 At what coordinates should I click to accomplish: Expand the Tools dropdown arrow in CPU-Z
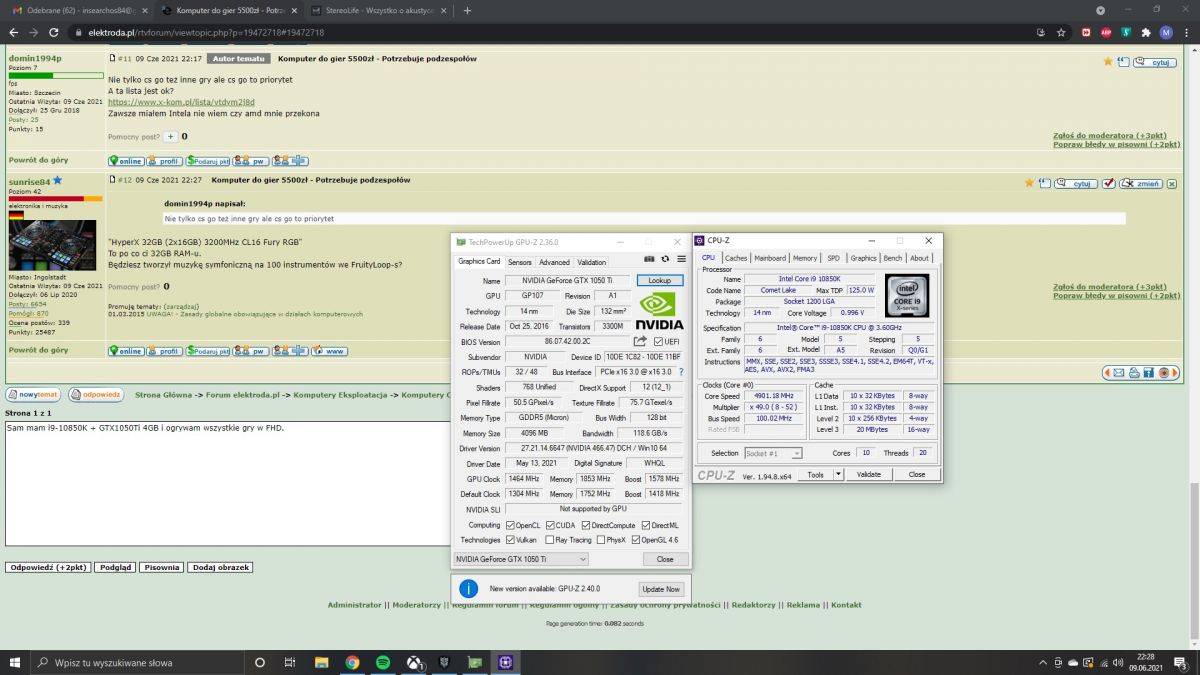click(x=838, y=475)
